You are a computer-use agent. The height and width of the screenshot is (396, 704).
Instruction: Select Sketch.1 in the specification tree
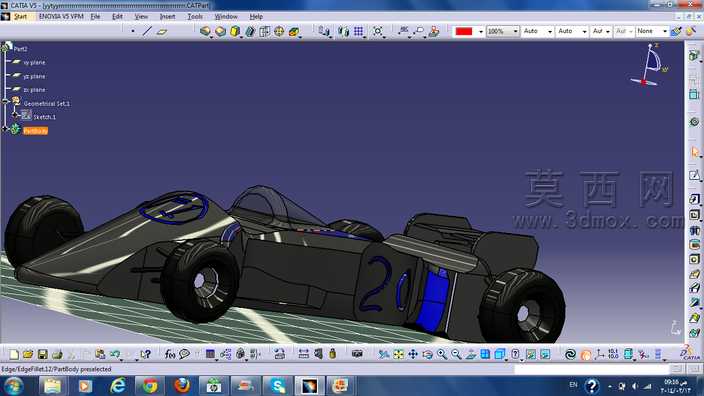pyautogui.click(x=44, y=117)
